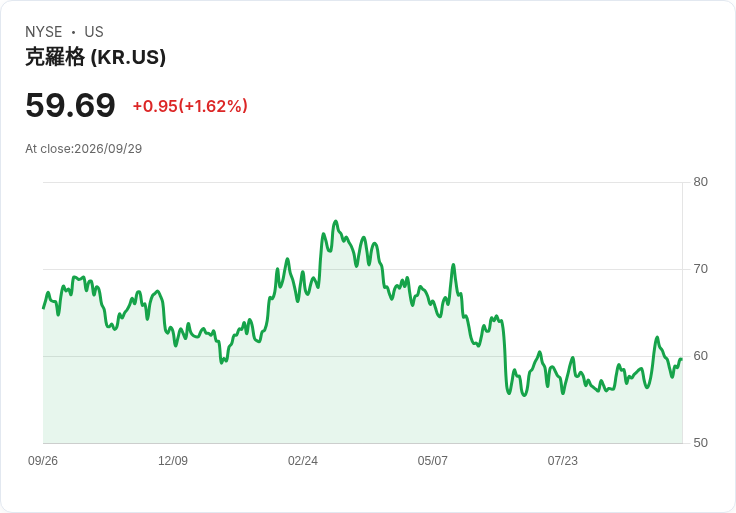Click the highest peak of the price line

(x=335, y=222)
